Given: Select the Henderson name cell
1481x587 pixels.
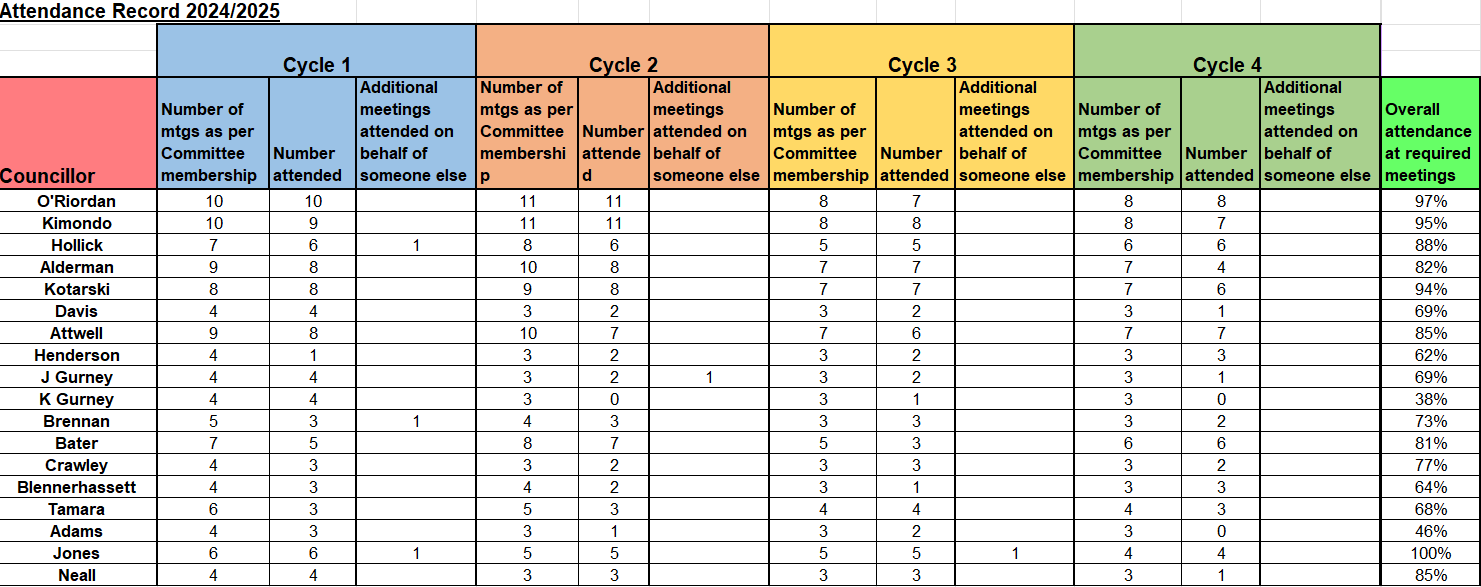Looking at the screenshot, I should pos(78,355).
